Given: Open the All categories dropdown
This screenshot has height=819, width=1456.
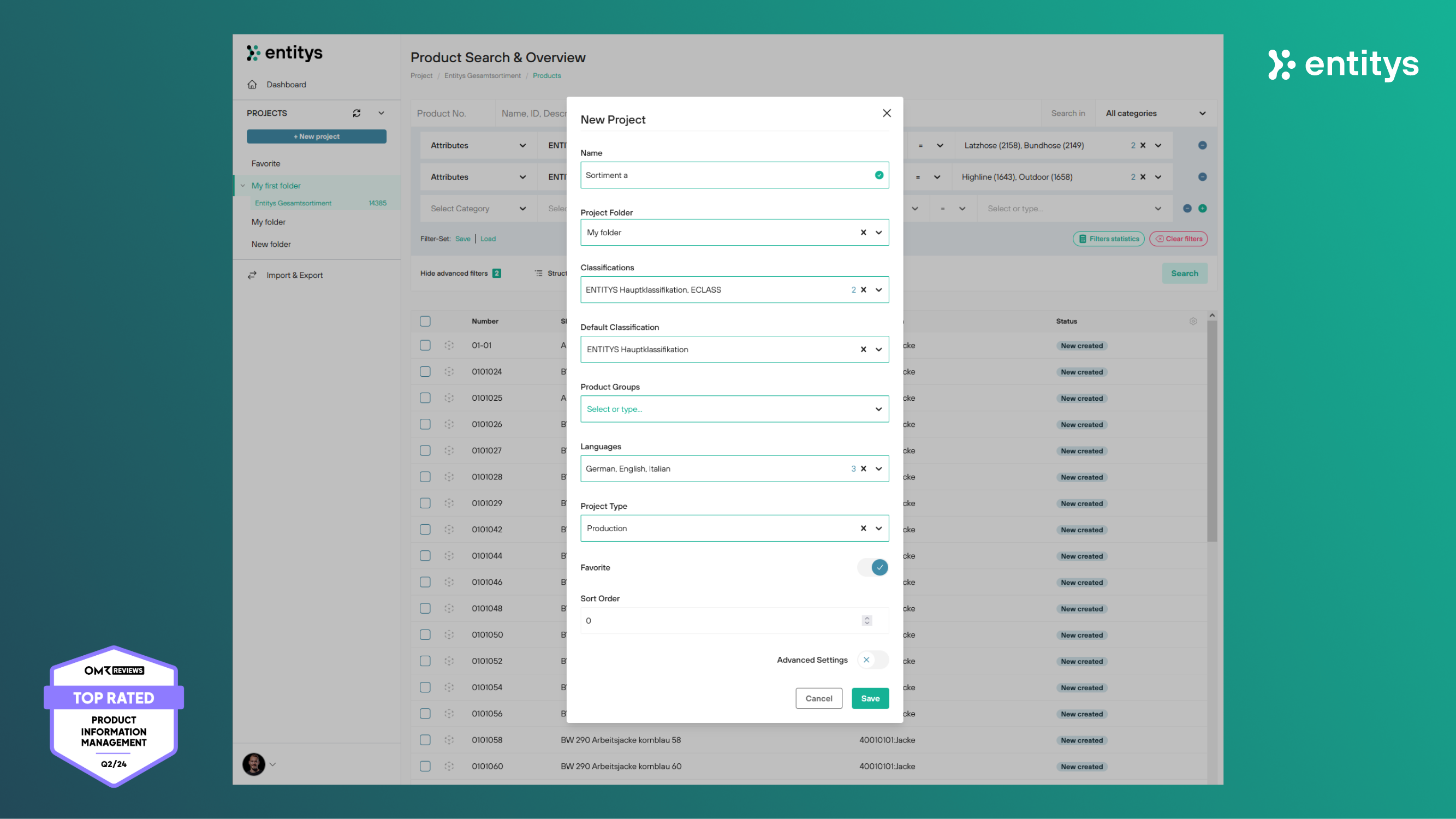Looking at the screenshot, I should [x=1155, y=113].
